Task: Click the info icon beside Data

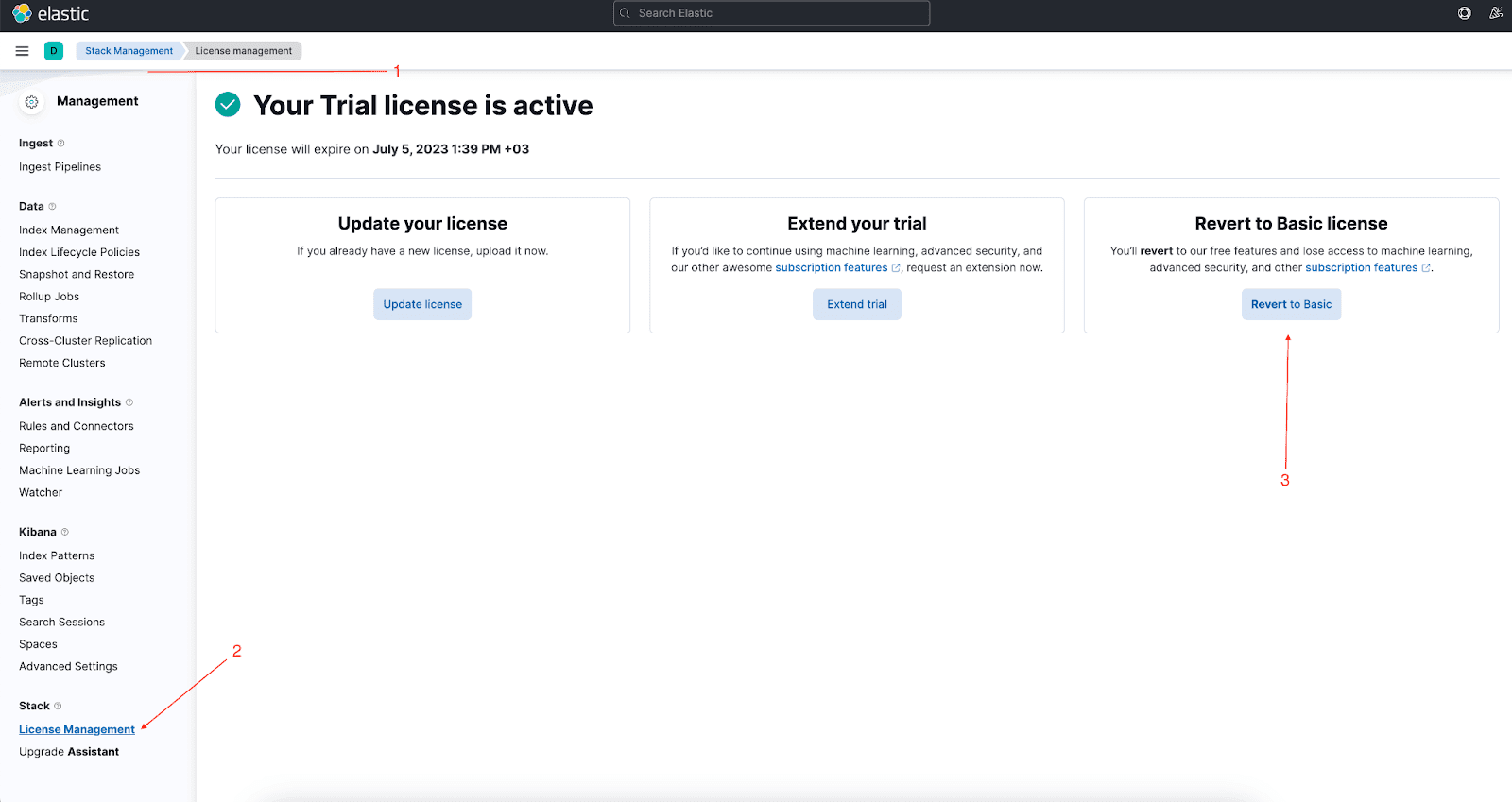Action: coord(52,207)
